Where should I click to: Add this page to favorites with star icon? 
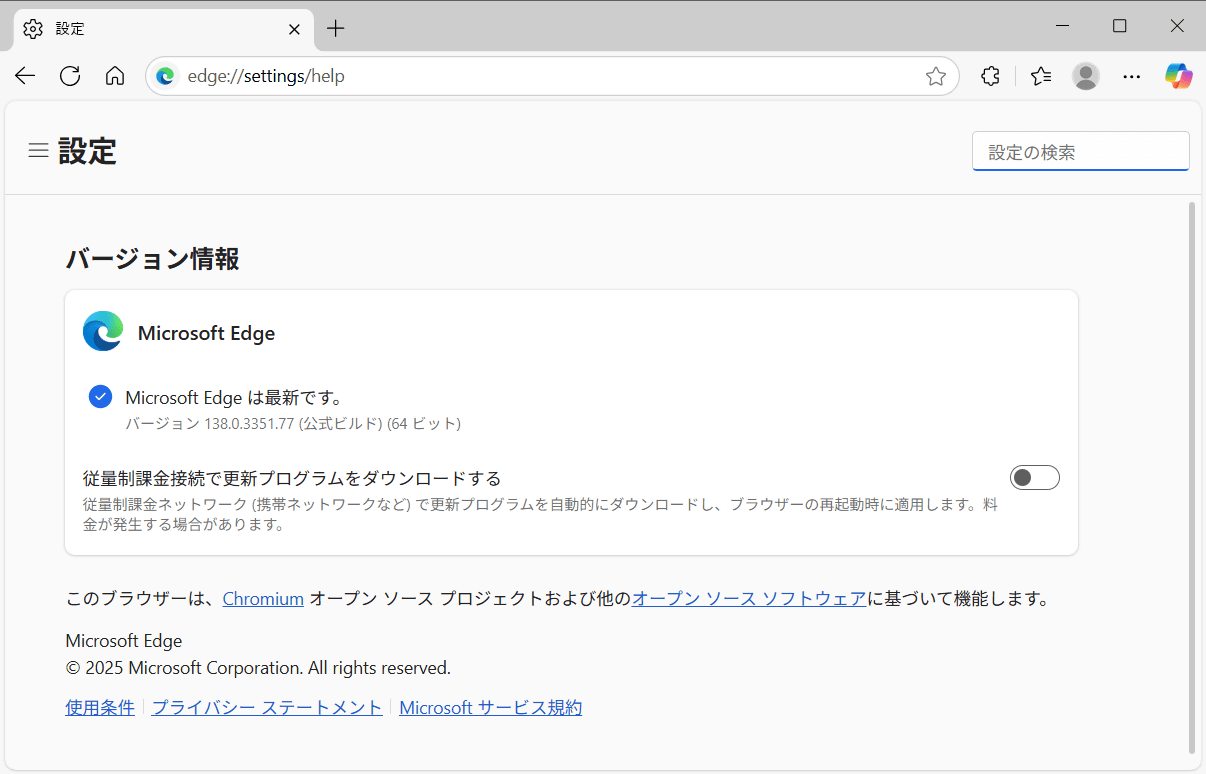(936, 76)
